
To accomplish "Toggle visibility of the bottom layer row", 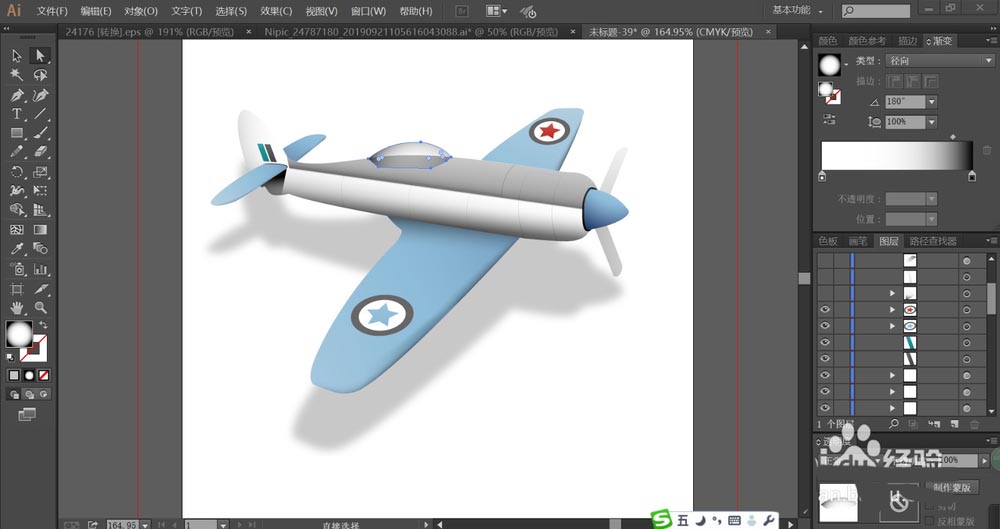I will click(825, 408).
